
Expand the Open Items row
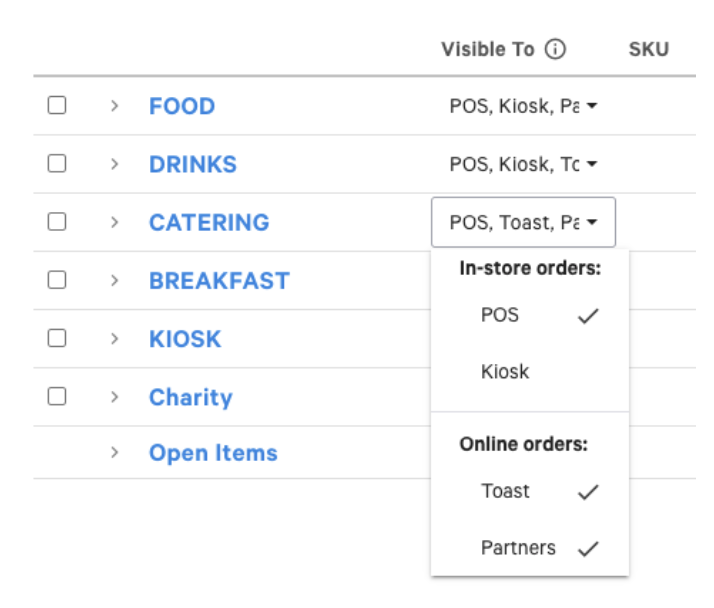tap(114, 453)
